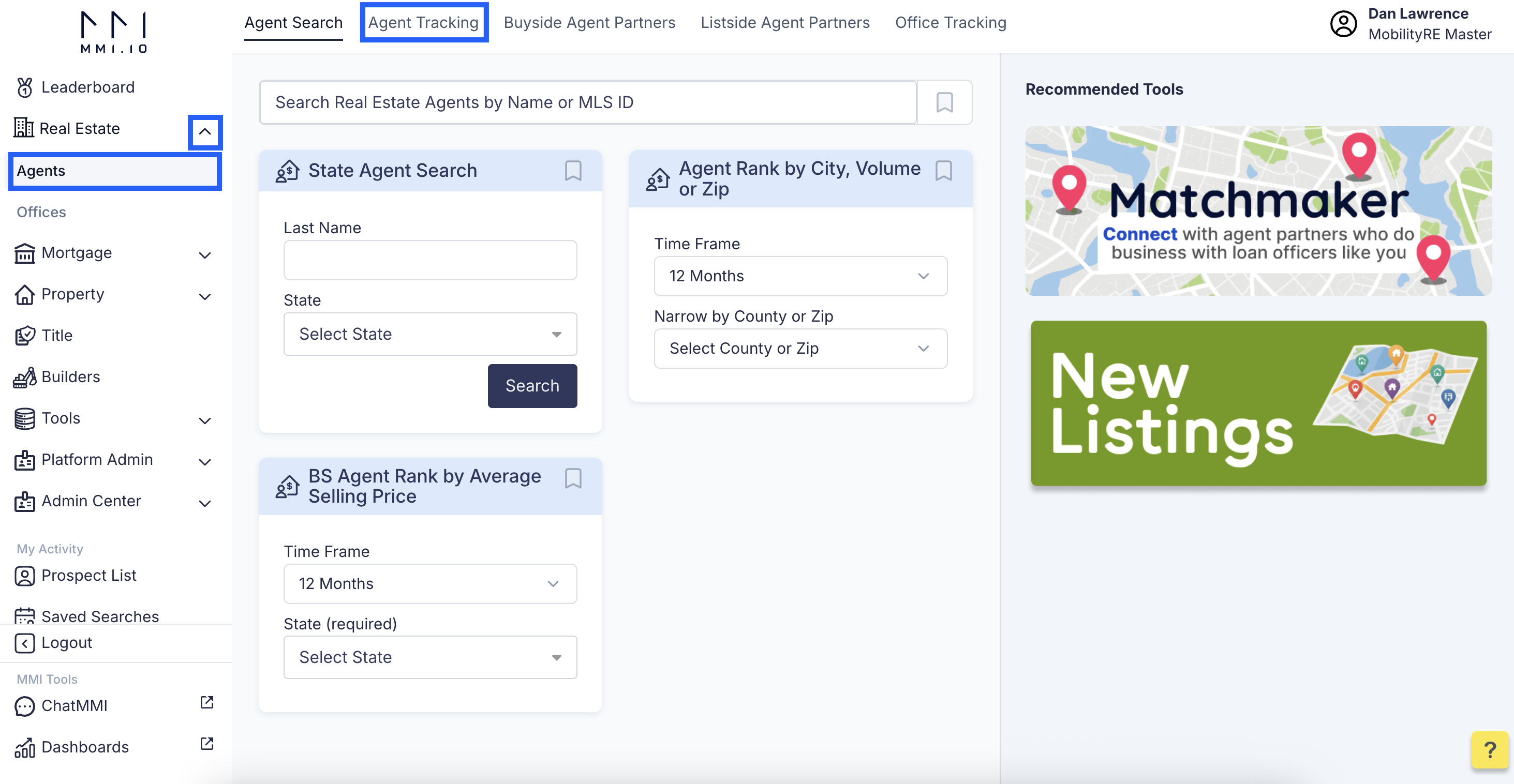Expand the Mortgage section chevron
This screenshot has height=784, width=1514.
click(204, 255)
